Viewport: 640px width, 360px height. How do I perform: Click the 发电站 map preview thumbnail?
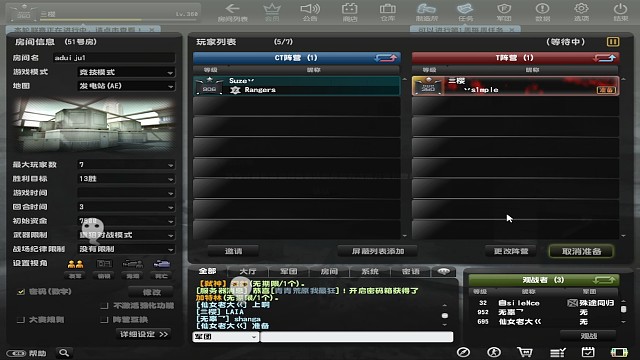[x=95, y=124]
